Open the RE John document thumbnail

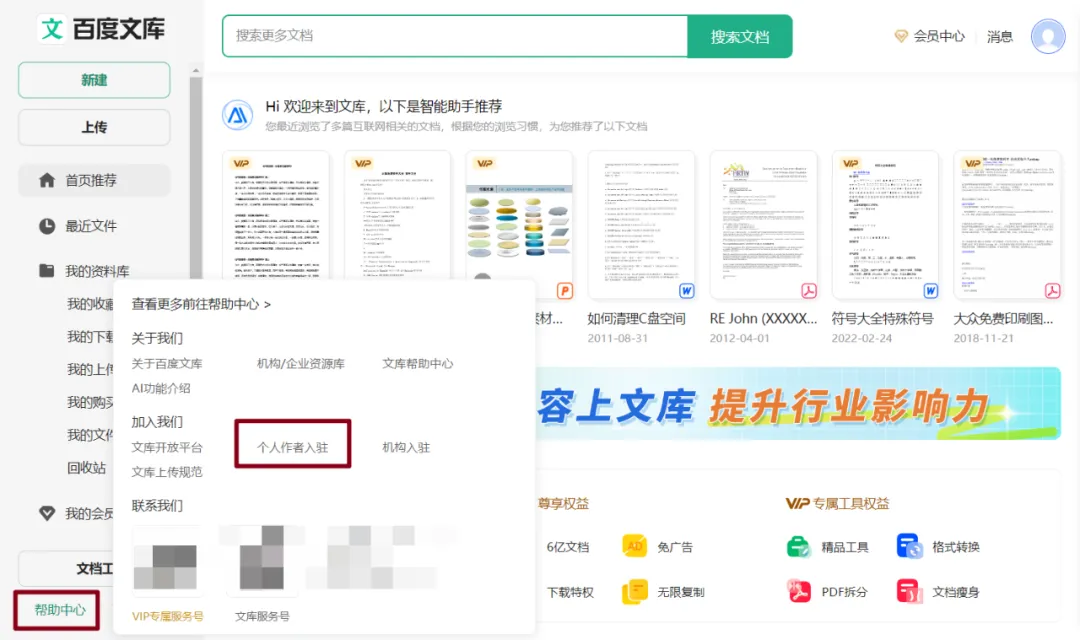[763, 225]
